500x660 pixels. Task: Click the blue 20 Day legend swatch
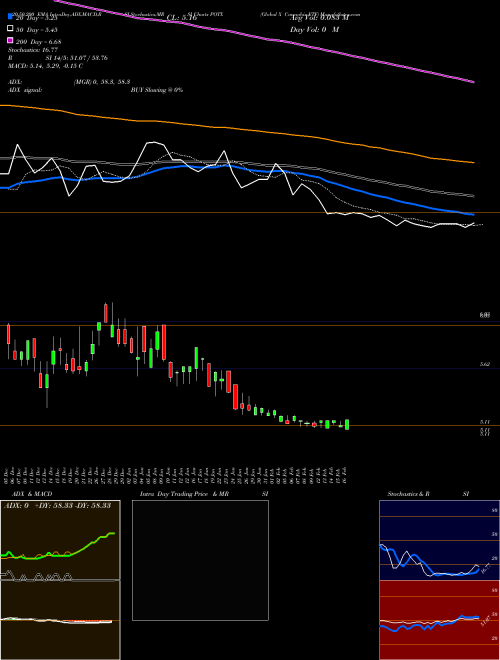point(10,17)
